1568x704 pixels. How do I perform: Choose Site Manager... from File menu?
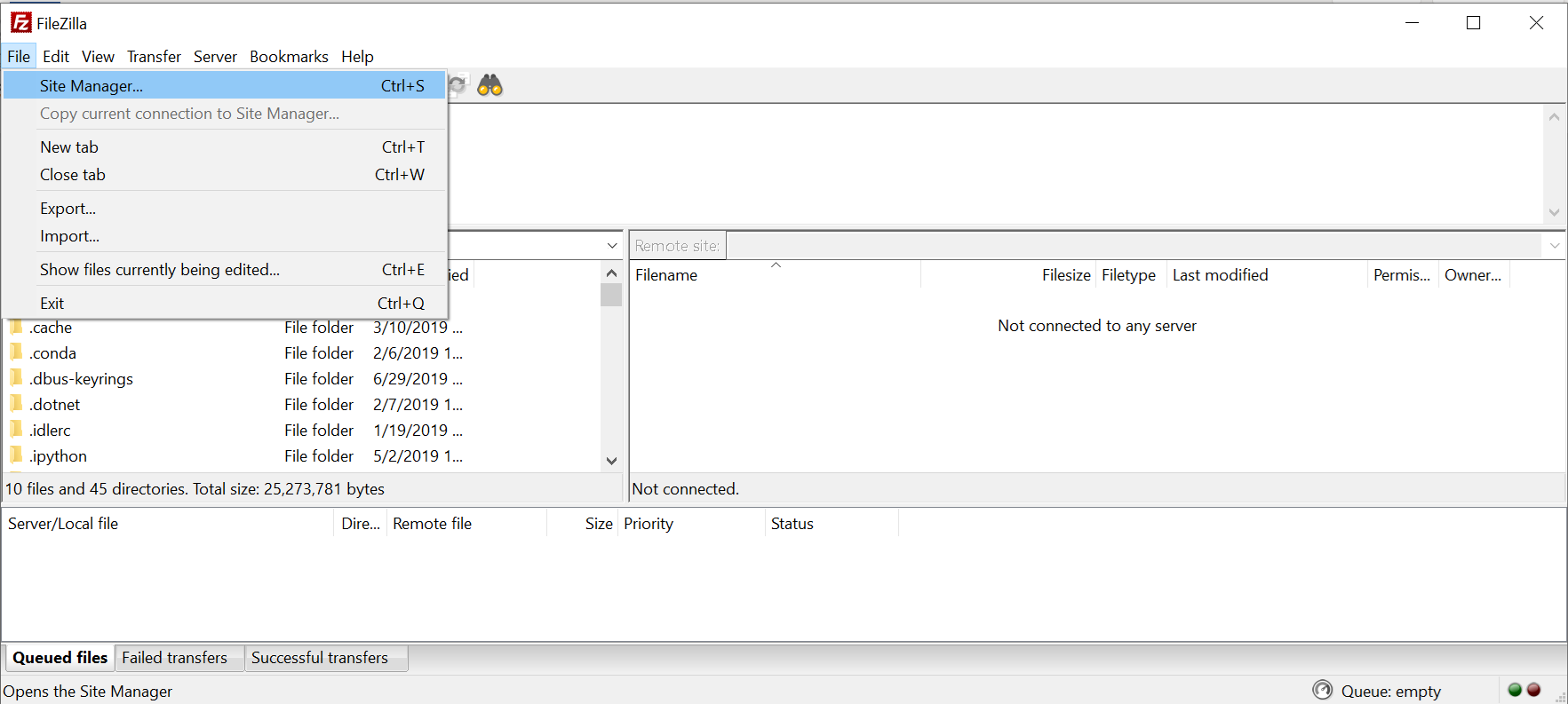224,85
